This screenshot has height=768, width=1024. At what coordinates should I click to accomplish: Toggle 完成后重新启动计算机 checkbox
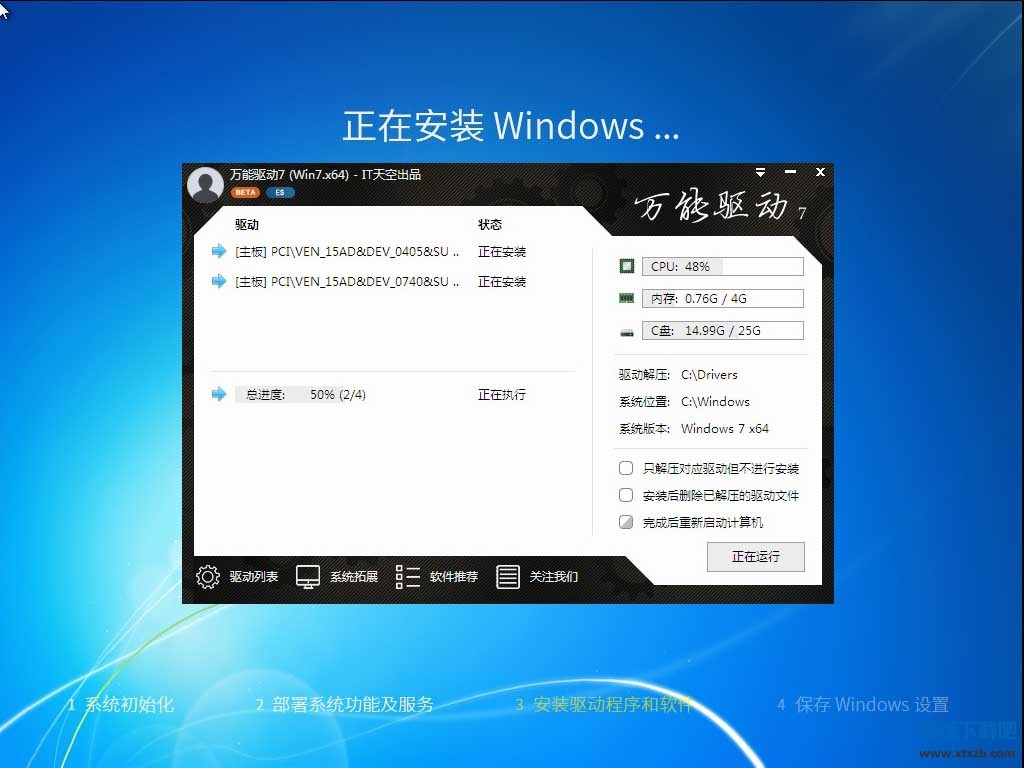[626, 522]
